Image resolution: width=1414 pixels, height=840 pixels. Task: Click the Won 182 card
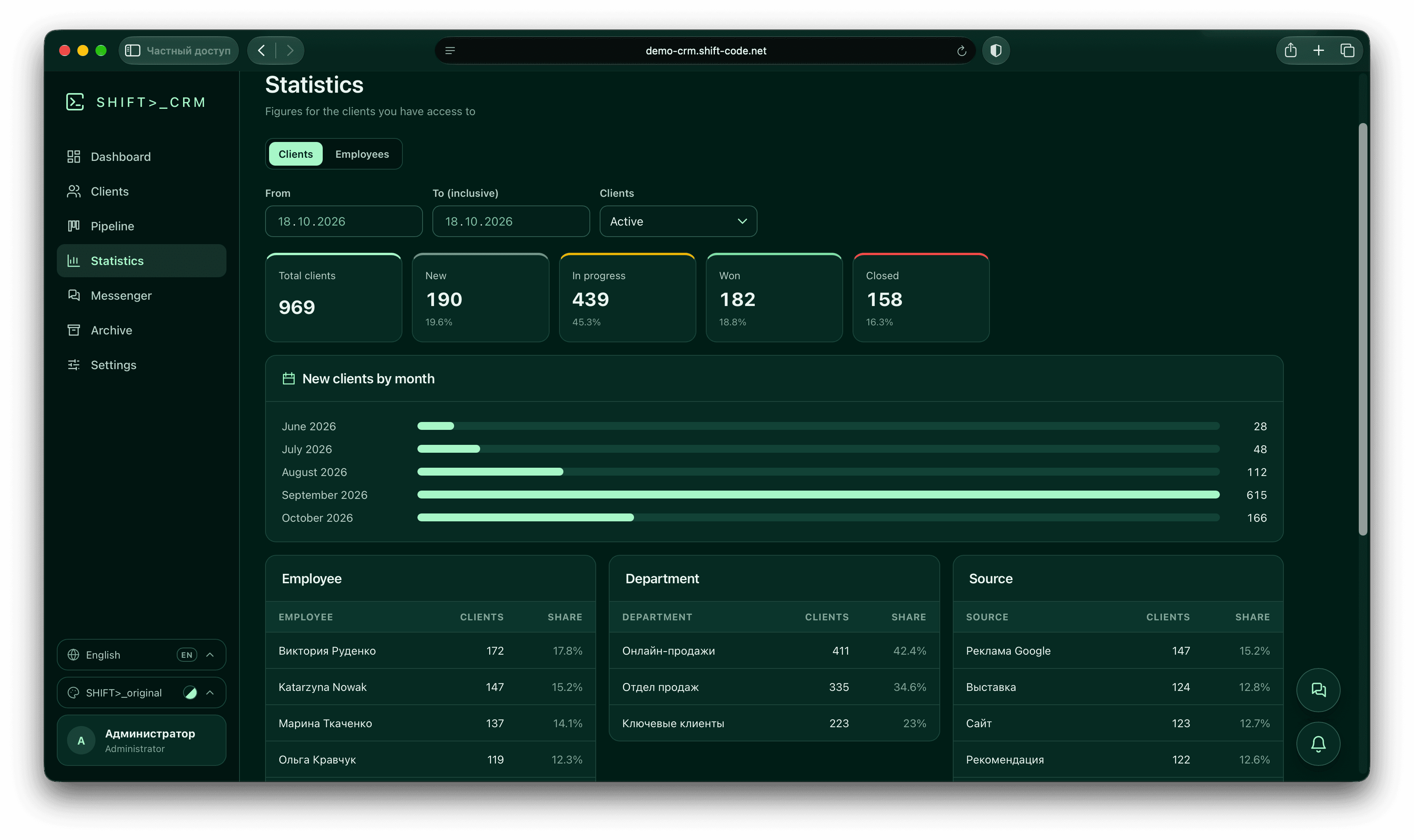point(774,297)
